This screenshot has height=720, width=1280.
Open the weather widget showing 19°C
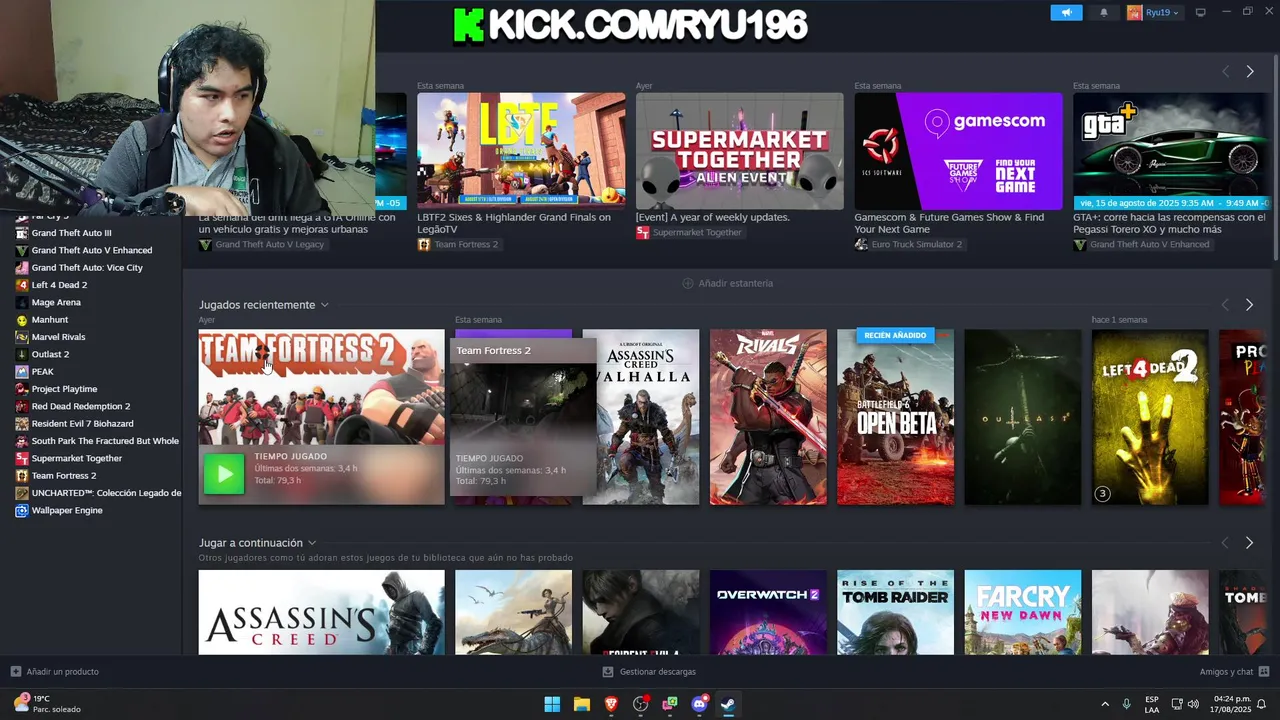pyautogui.click(x=46, y=704)
